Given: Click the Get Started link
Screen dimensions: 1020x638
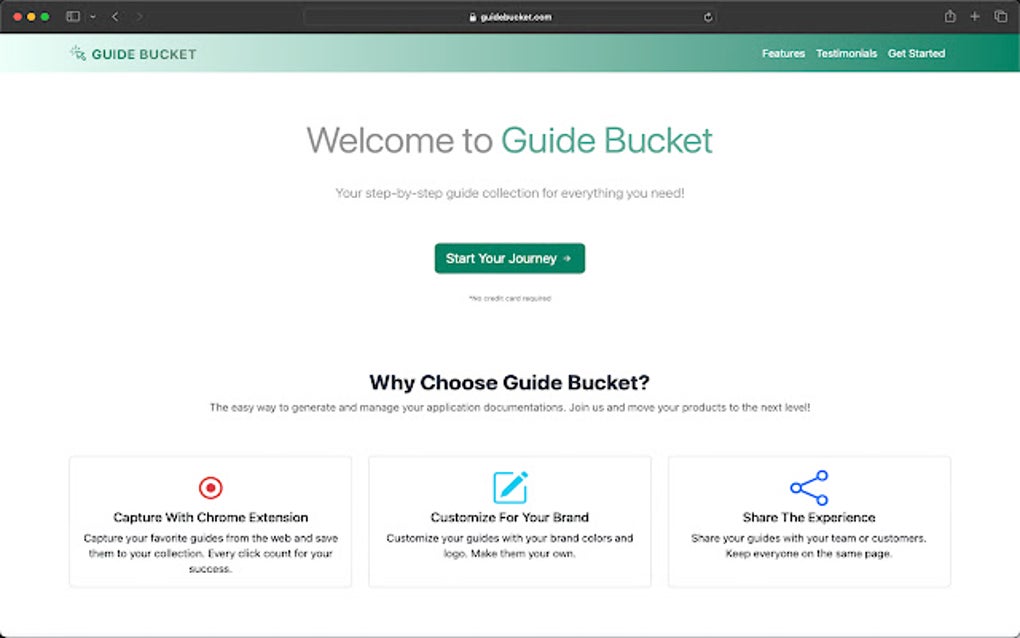Looking at the screenshot, I should click(x=916, y=53).
